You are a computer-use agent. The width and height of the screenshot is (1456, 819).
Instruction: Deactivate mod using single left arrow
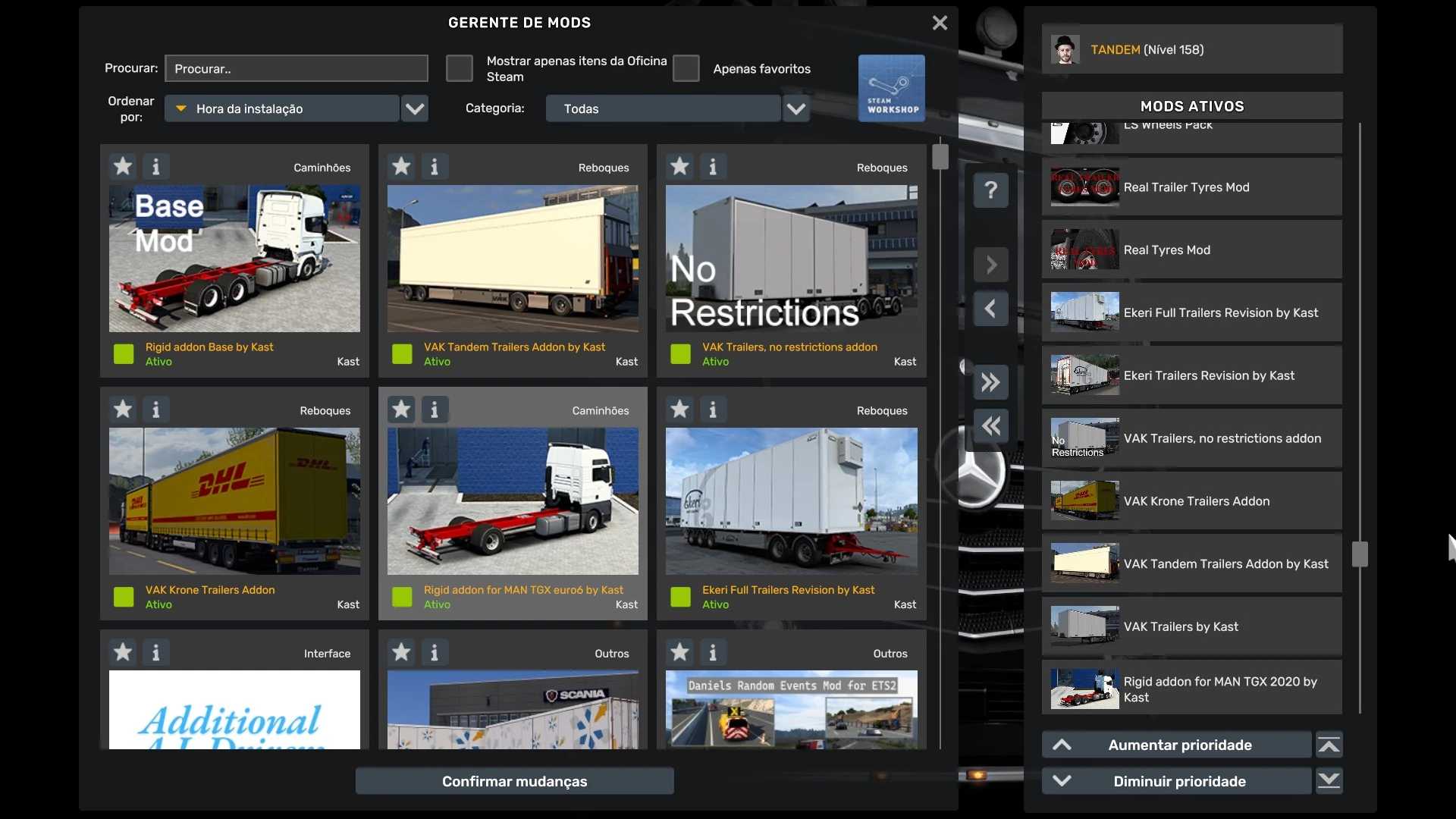990,309
